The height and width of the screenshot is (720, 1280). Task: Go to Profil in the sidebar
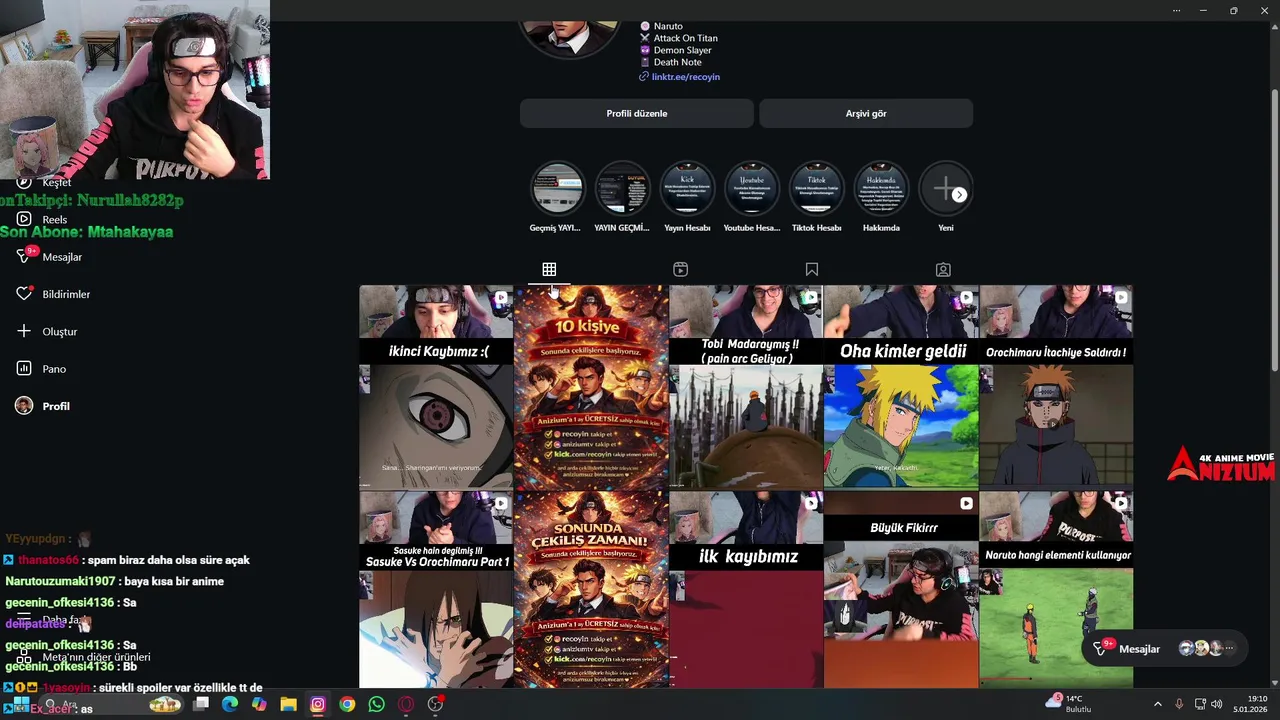click(x=43, y=406)
